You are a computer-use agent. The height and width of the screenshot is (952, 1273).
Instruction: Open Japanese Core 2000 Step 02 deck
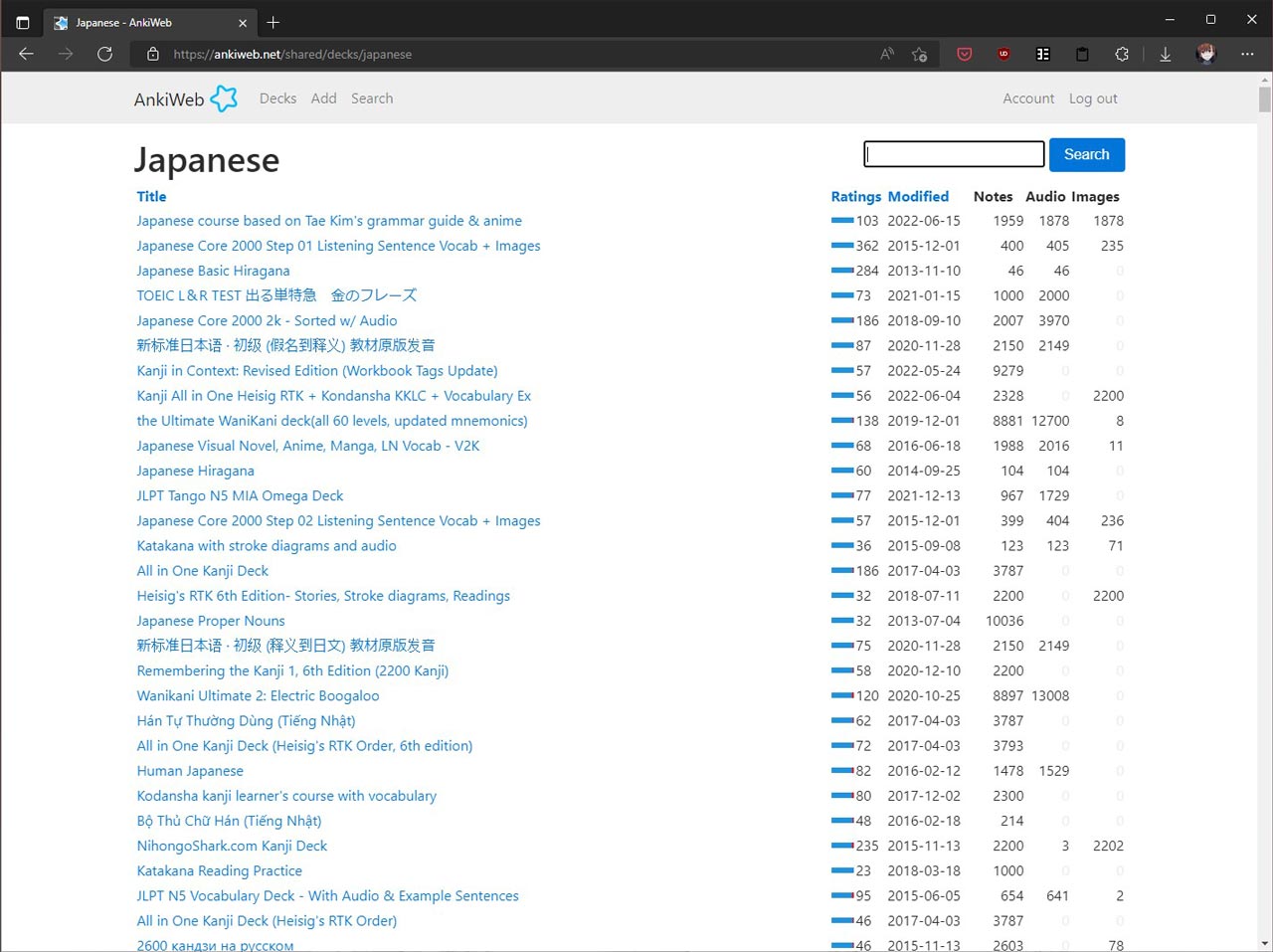(x=338, y=520)
